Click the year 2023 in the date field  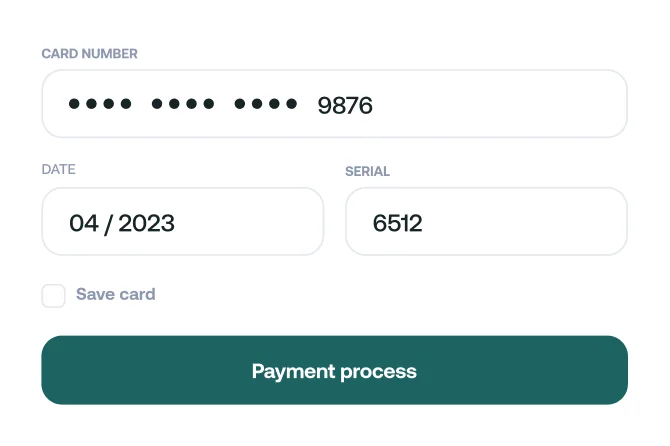[x=146, y=223]
